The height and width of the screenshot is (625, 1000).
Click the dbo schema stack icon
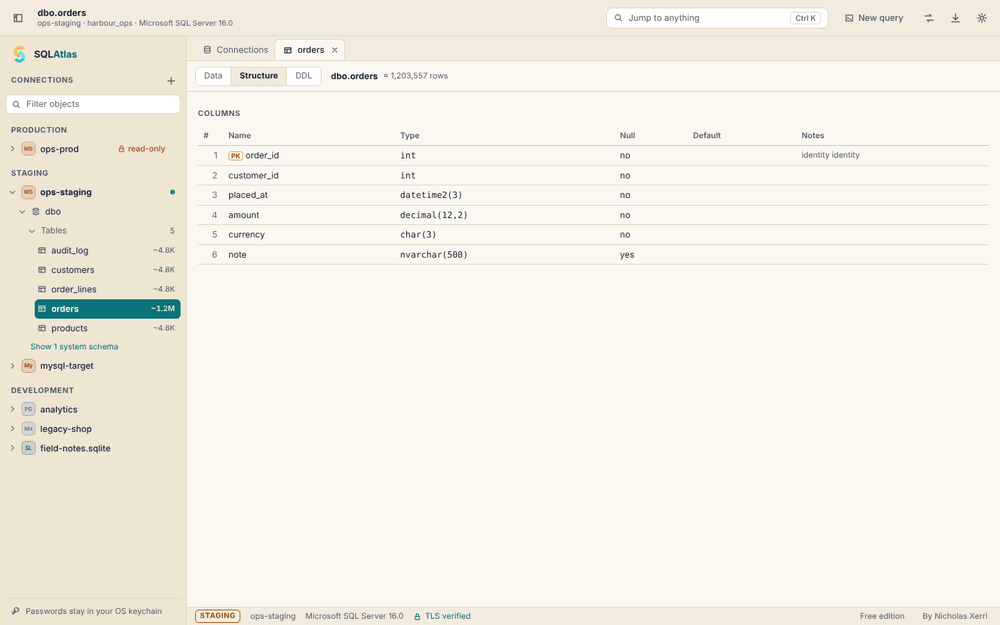pyautogui.click(x=36, y=212)
